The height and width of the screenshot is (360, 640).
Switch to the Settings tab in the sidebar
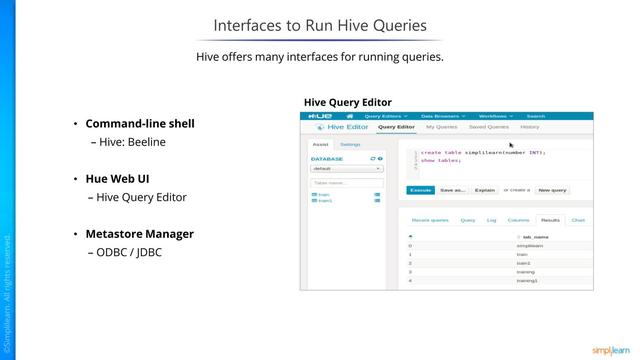tap(350, 144)
